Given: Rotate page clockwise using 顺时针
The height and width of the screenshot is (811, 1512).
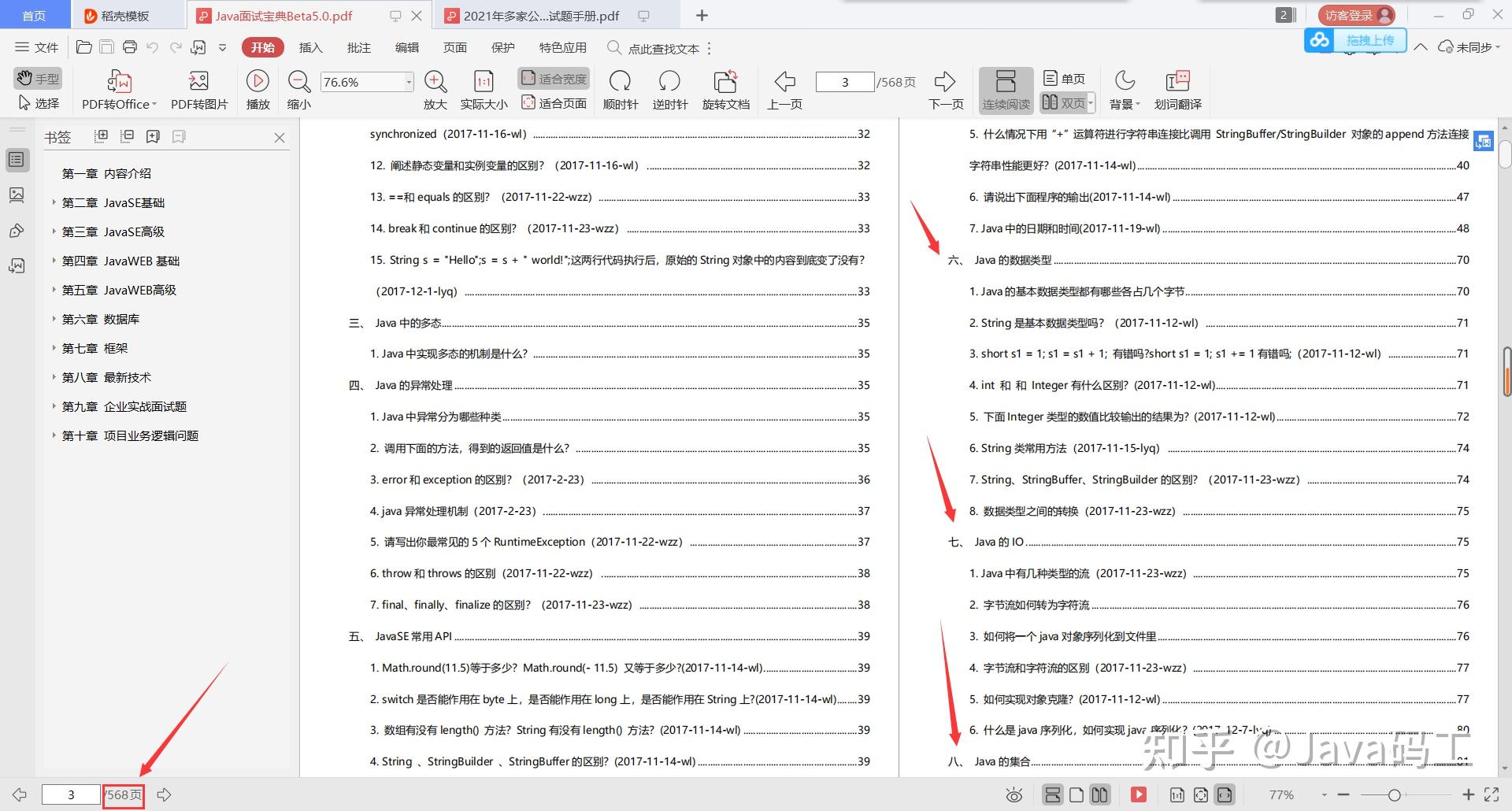Looking at the screenshot, I should pos(621,89).
